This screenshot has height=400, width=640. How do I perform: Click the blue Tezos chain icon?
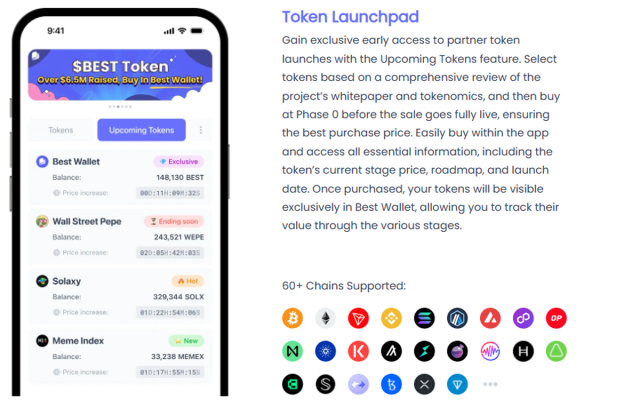click(391, 384)
